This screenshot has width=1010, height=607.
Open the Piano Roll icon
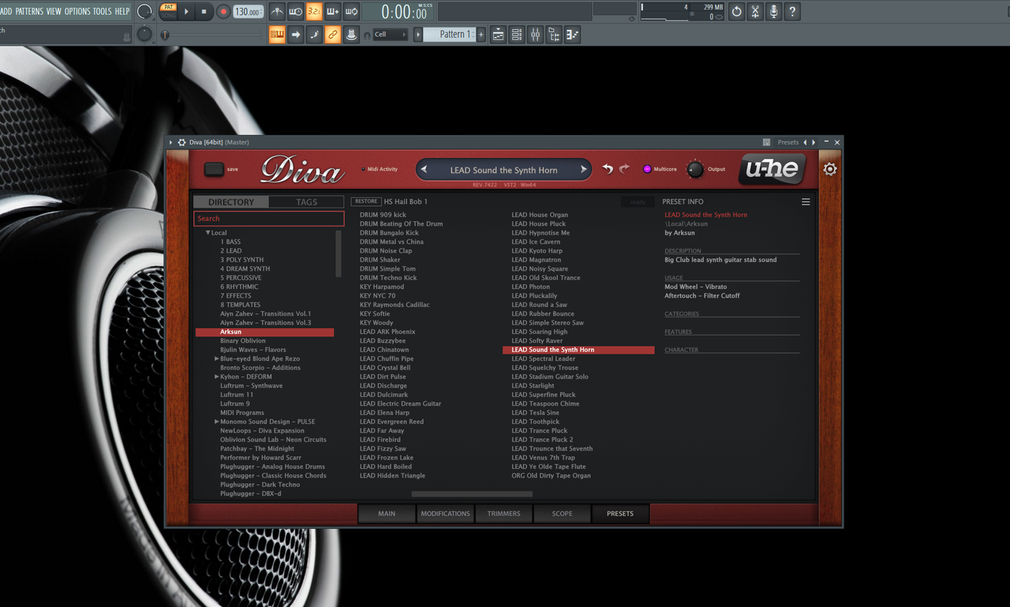point(573,35)
